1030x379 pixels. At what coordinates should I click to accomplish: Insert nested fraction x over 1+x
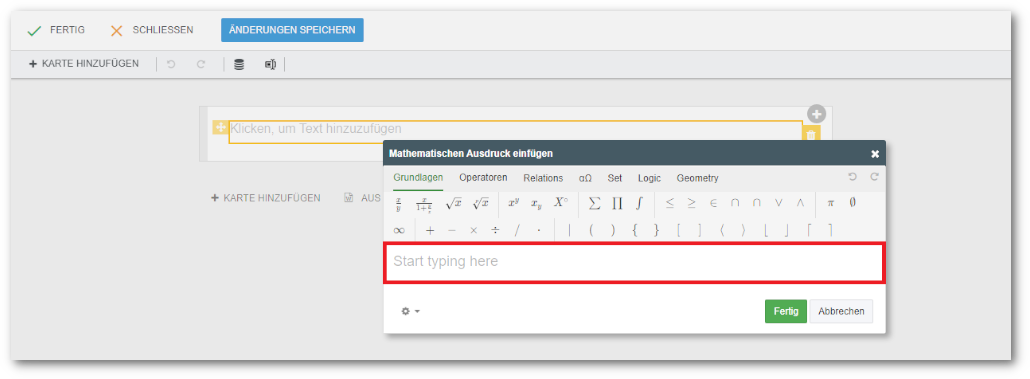[x=424, y=204]
